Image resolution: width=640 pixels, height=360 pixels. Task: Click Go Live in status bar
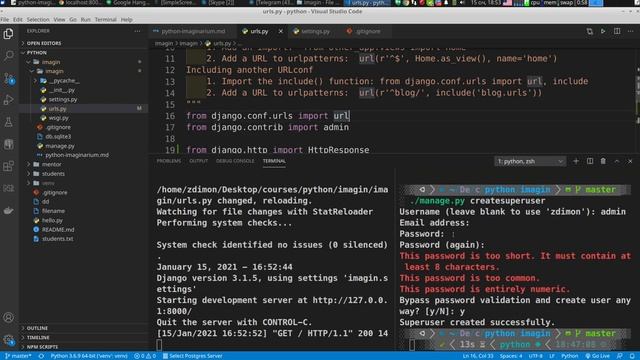598,356
